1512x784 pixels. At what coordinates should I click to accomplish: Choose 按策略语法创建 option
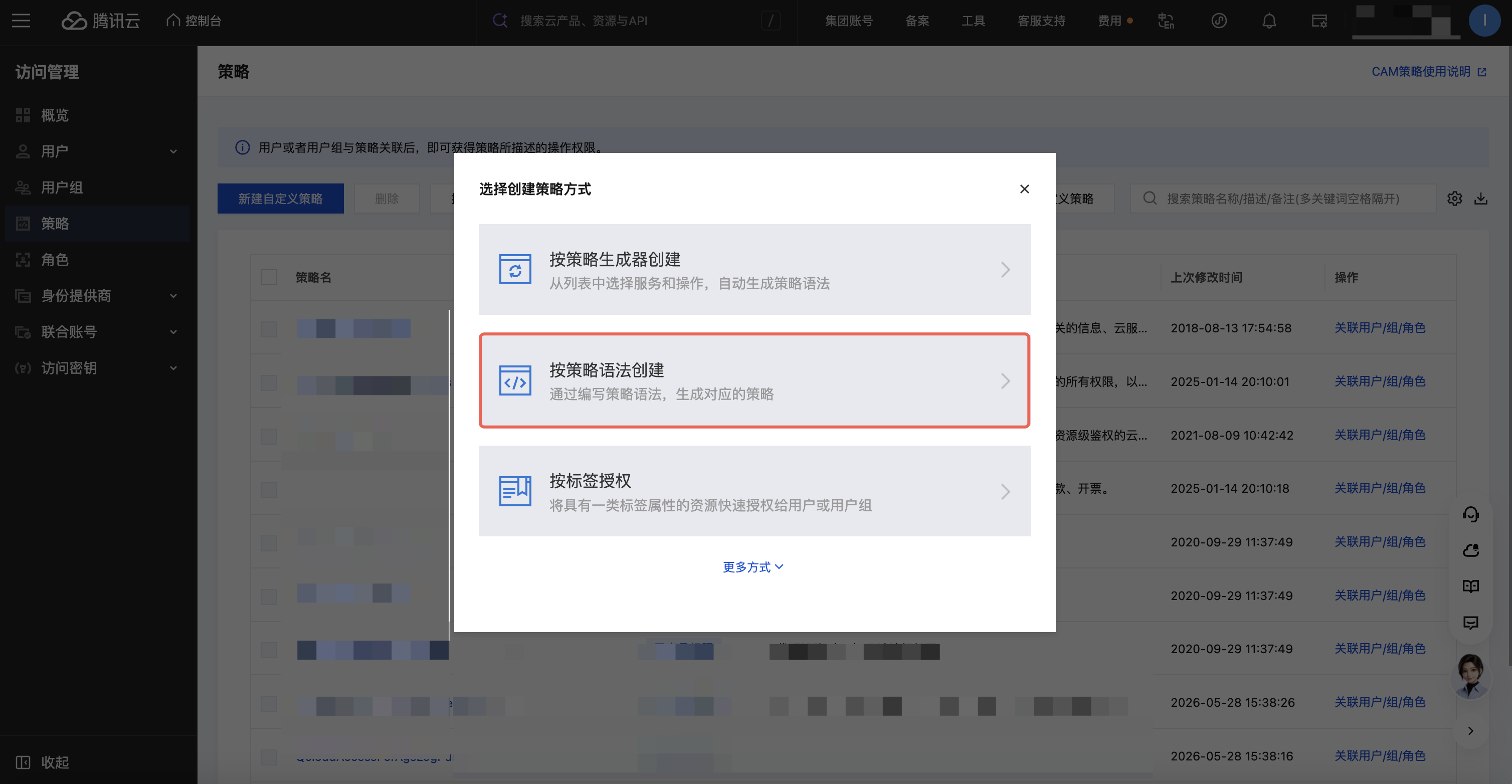[x=754, y=380]
